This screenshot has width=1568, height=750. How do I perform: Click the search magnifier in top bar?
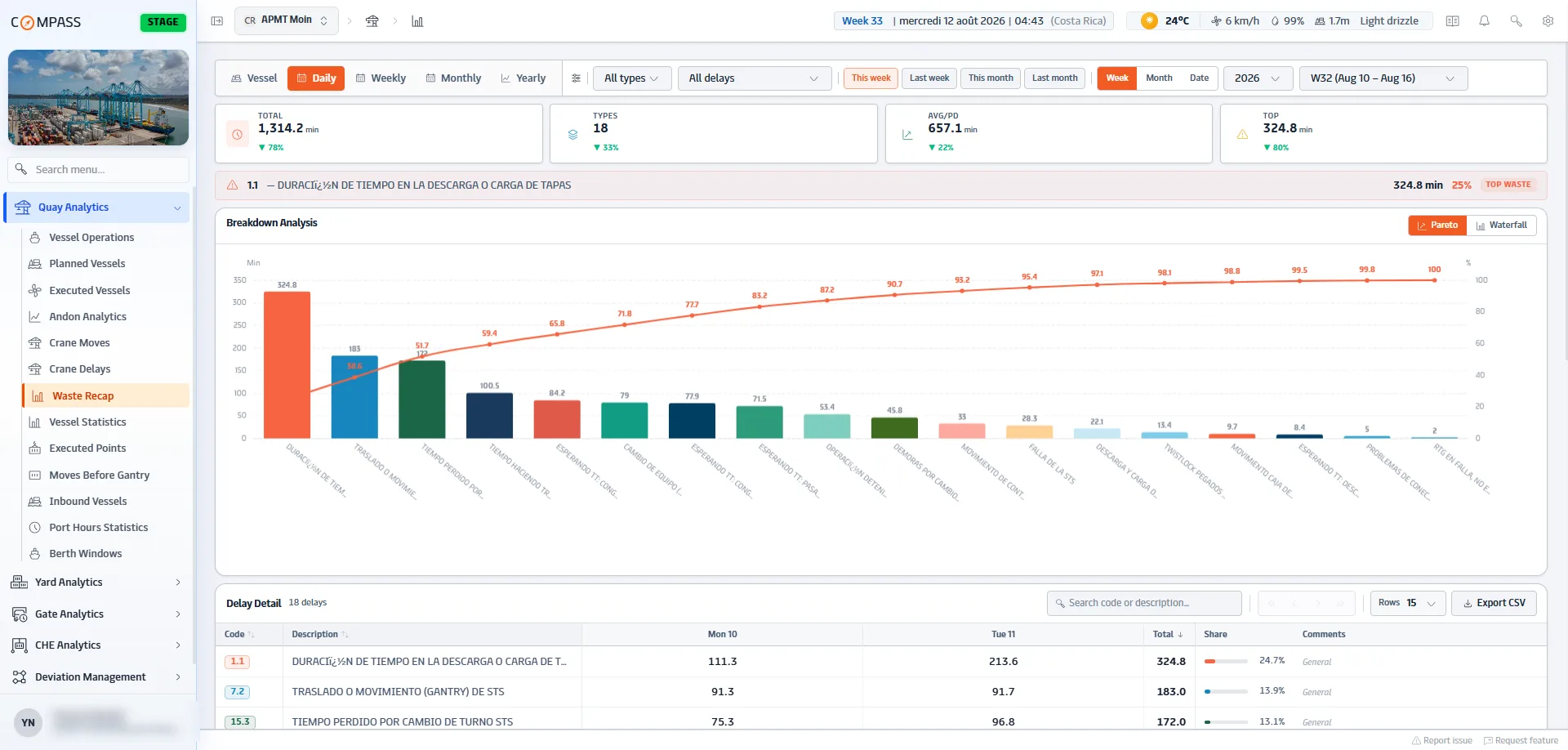pyautogui.click(x=1516, y=21)
